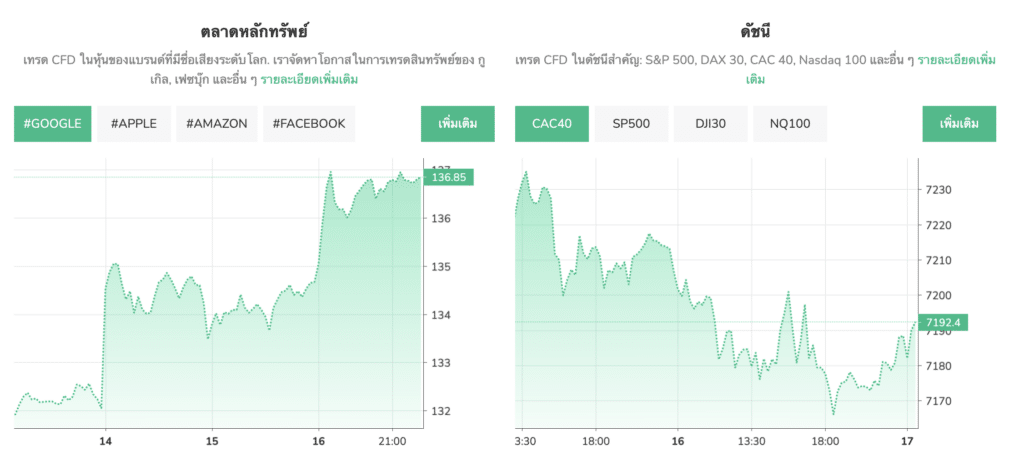Open the #AMAZON stock chart tab
This screenshot has width=1024, height=461.
tap(216, 124)
